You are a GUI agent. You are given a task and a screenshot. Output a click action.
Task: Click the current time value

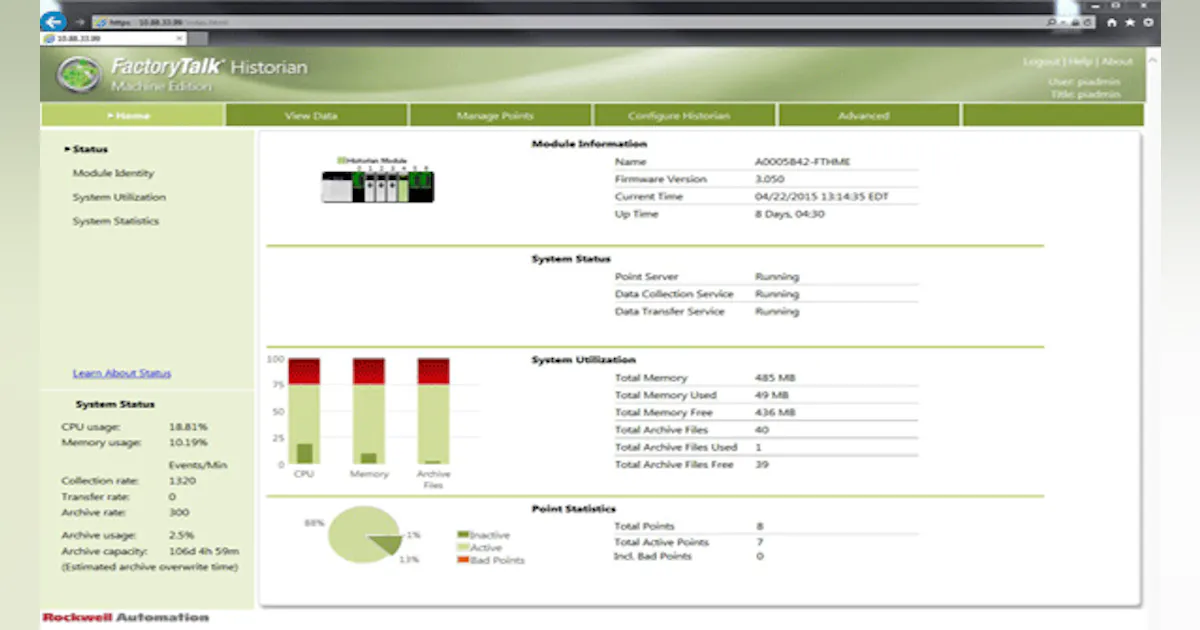tap(822, 197)
